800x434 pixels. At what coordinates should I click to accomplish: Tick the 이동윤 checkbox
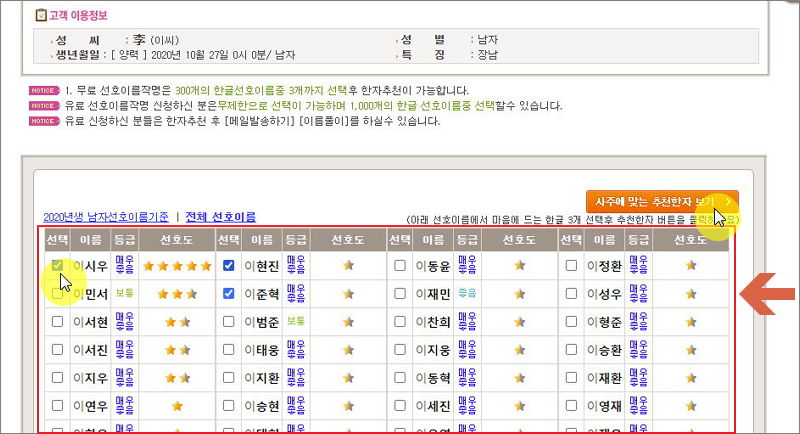pyautogui.click(x=400, y=265)
